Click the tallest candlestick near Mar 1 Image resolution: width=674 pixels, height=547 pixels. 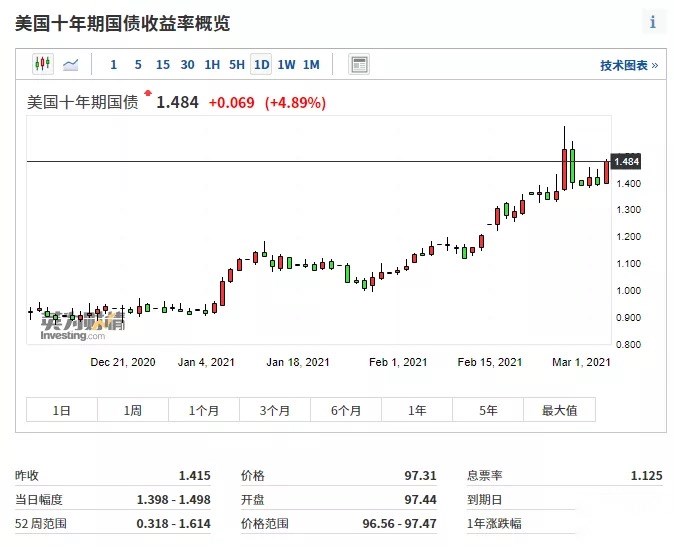coord(565,160)
